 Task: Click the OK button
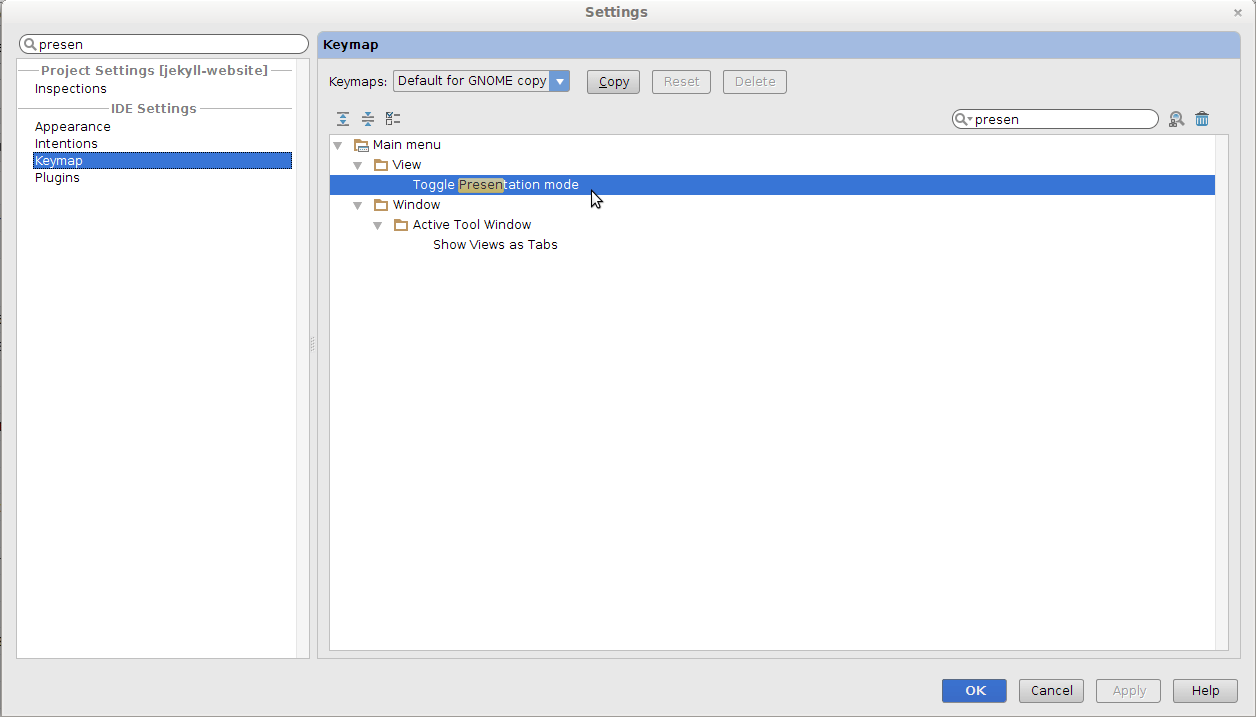[975, 690]
